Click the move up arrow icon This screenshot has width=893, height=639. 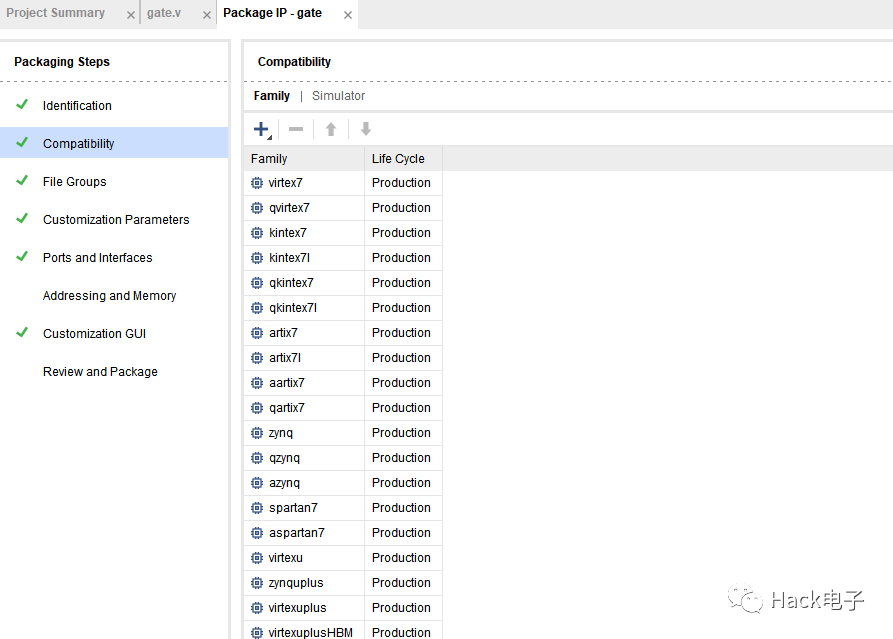tap(331, 129)
